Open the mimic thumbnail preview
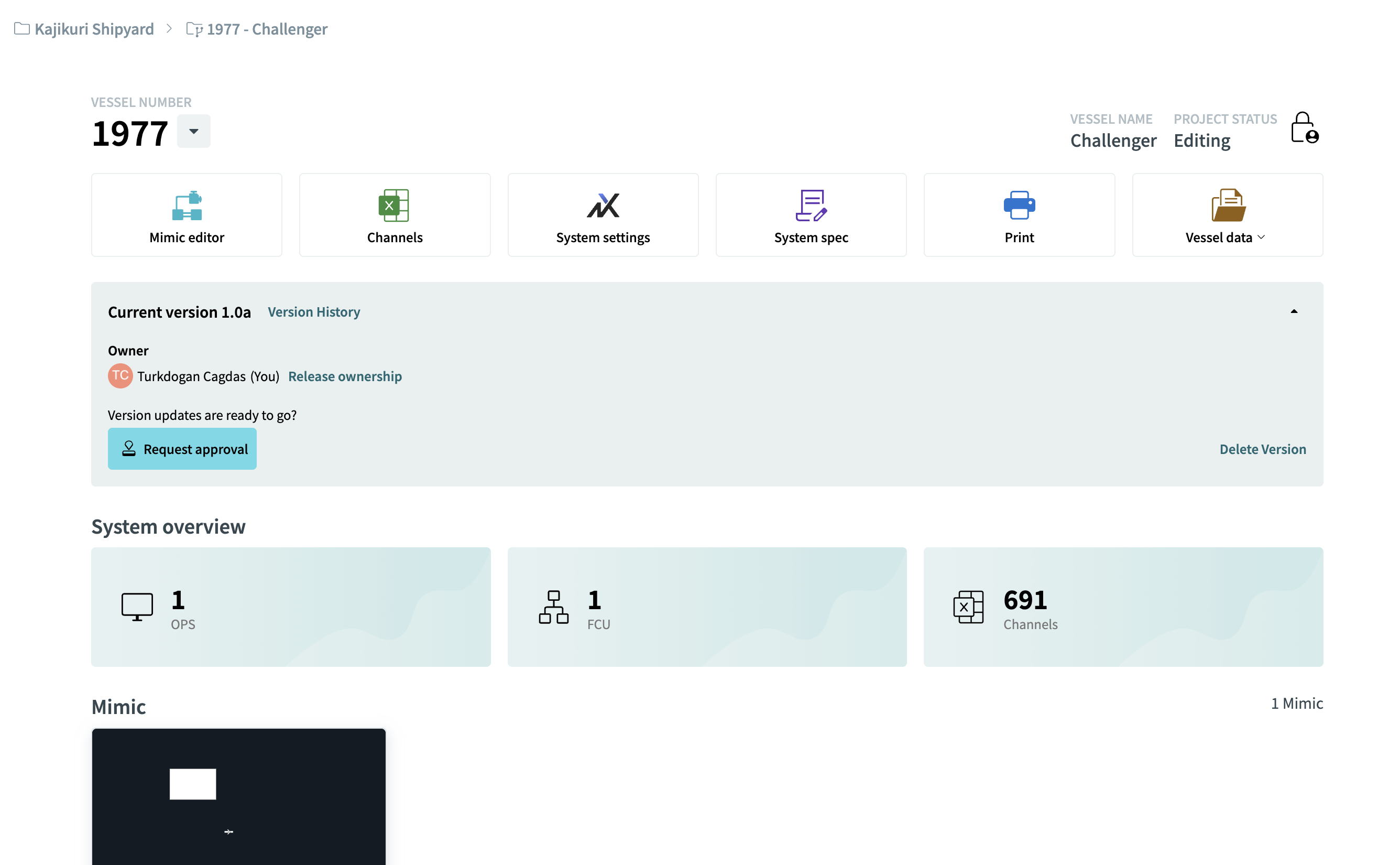1400x865 pixels. [x=238, y=796]
